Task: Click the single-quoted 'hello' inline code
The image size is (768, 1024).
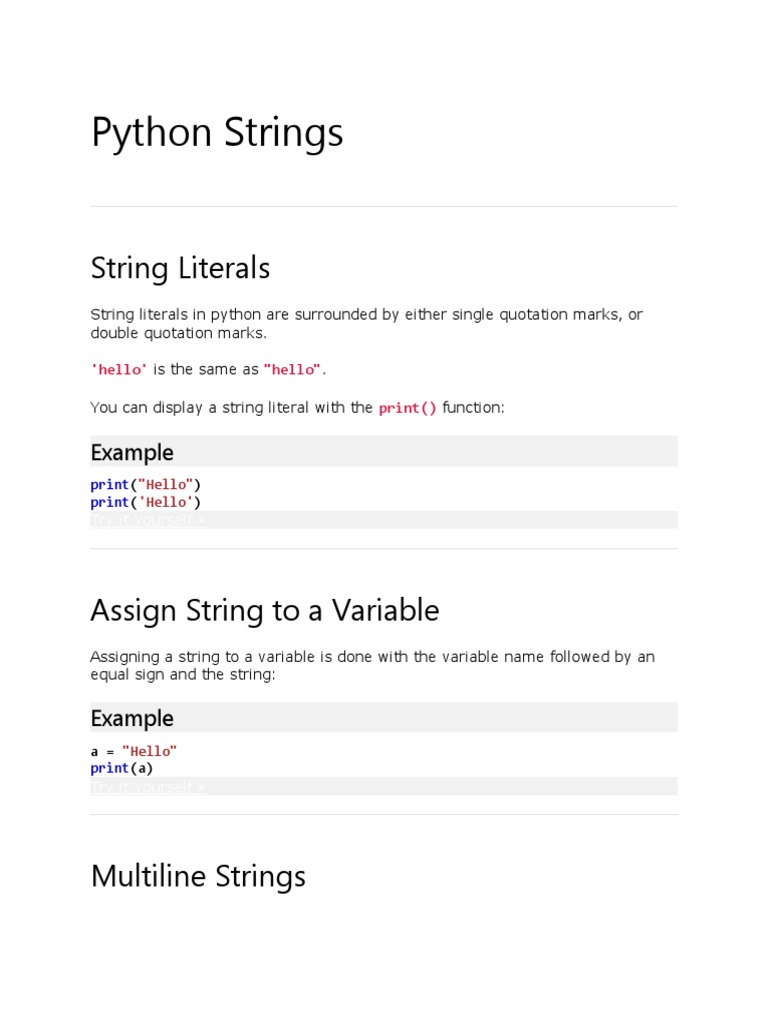Action: tap(119, 370)
